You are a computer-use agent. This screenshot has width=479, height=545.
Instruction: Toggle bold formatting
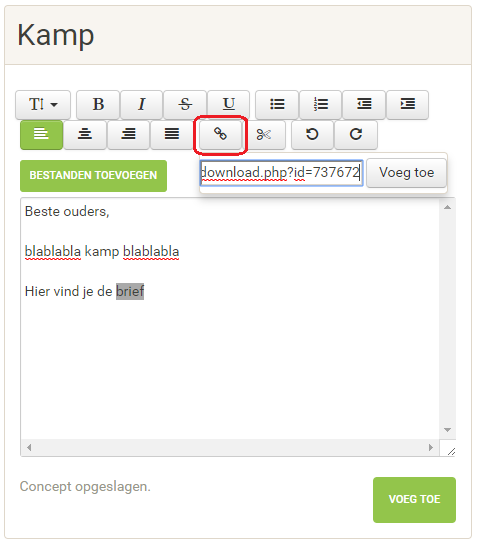pos(98,105)
